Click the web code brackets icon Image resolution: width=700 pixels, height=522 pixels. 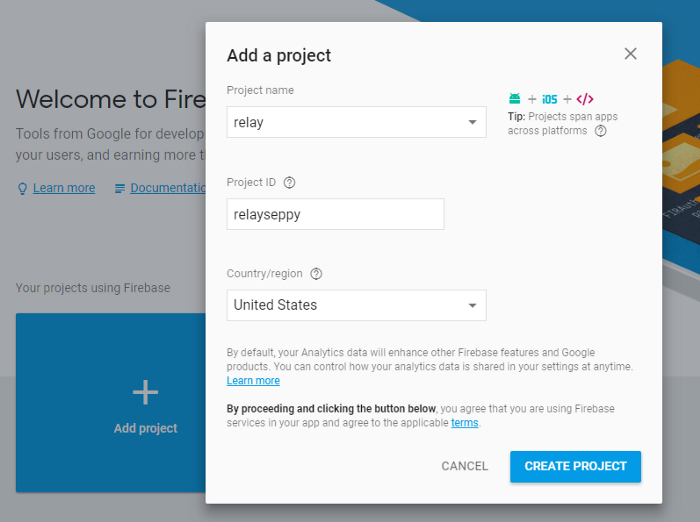tap(586, 99)
